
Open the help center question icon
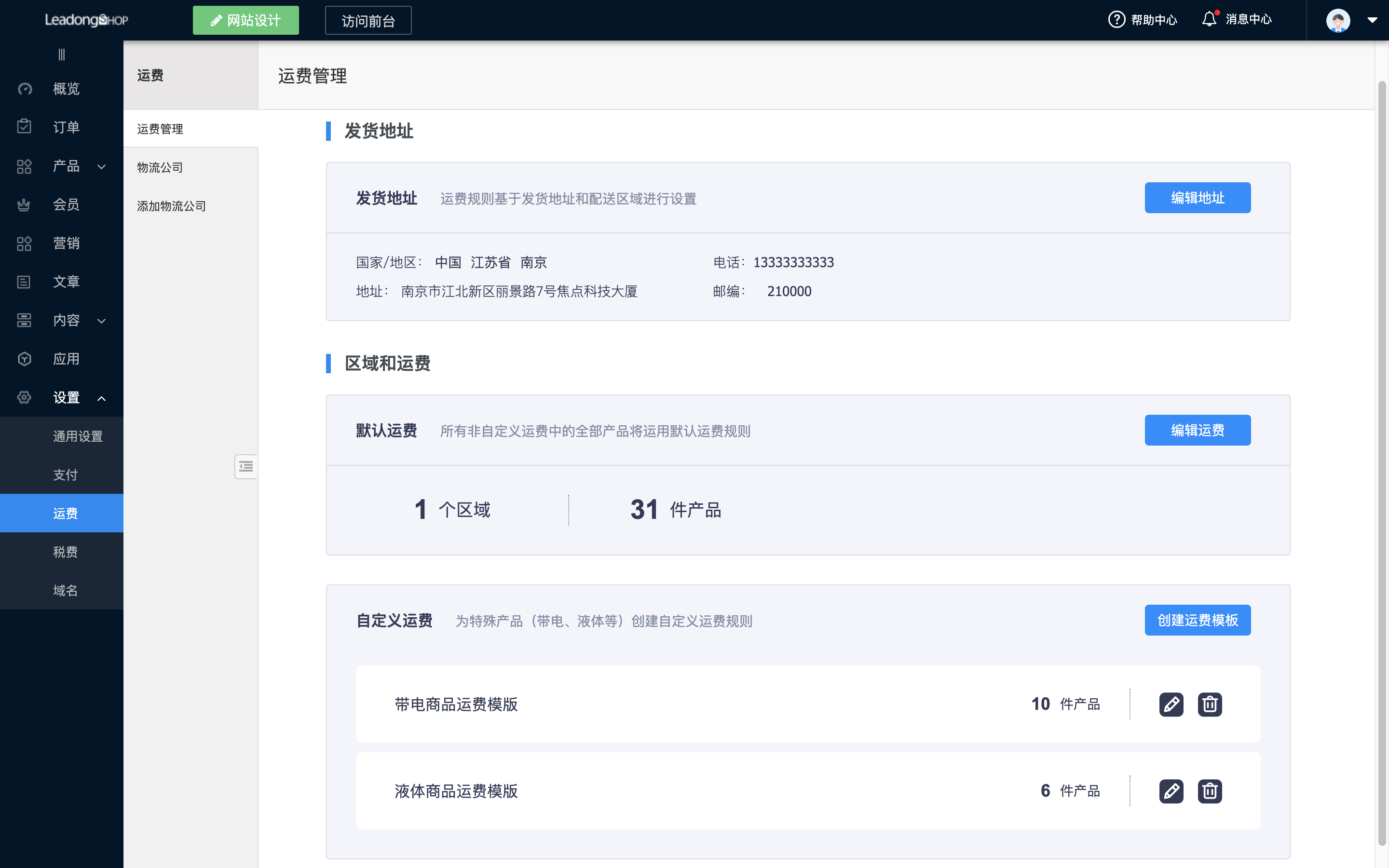tap(1116, 19)
